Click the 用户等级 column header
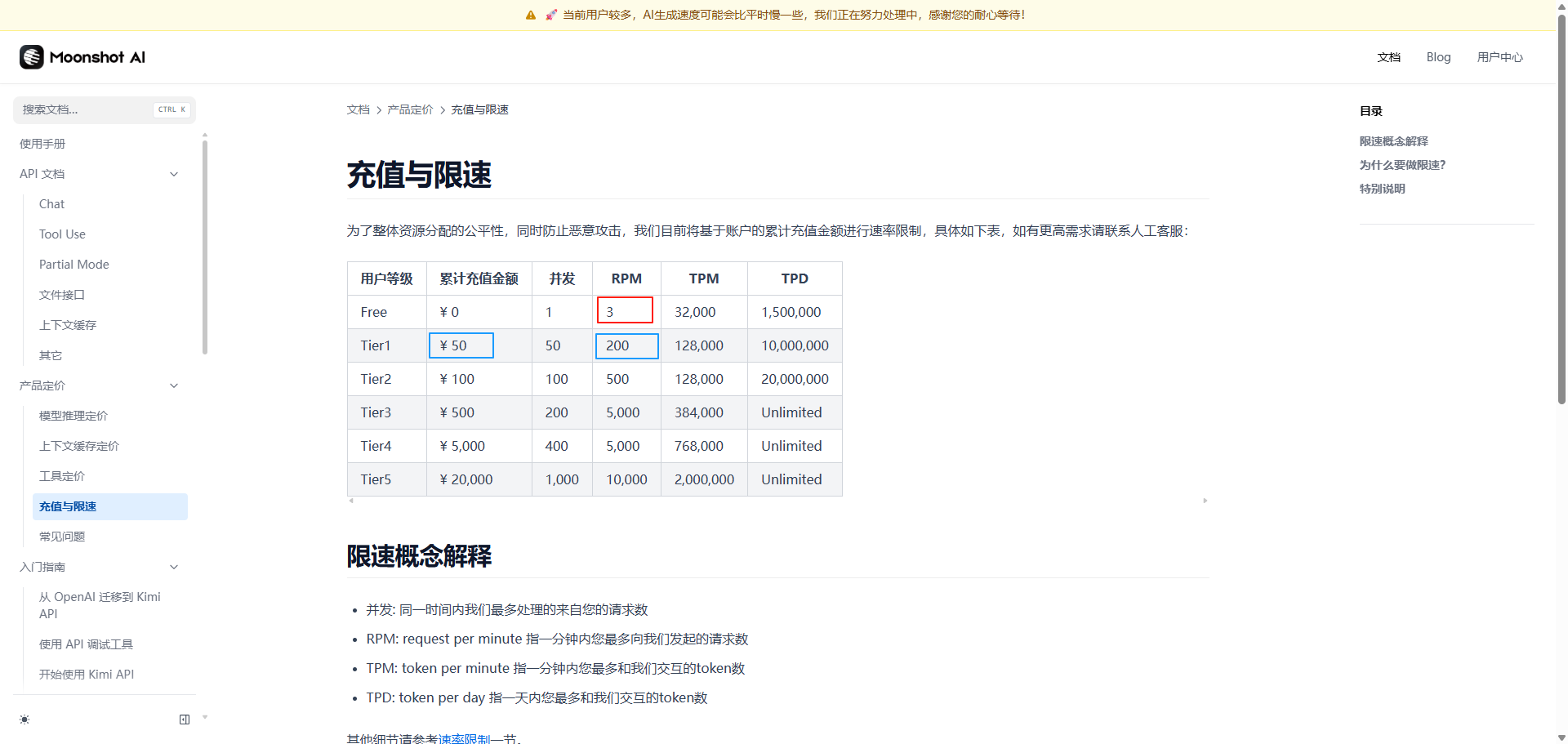Viewport: 1568px width, 744px height. point(387,278)
